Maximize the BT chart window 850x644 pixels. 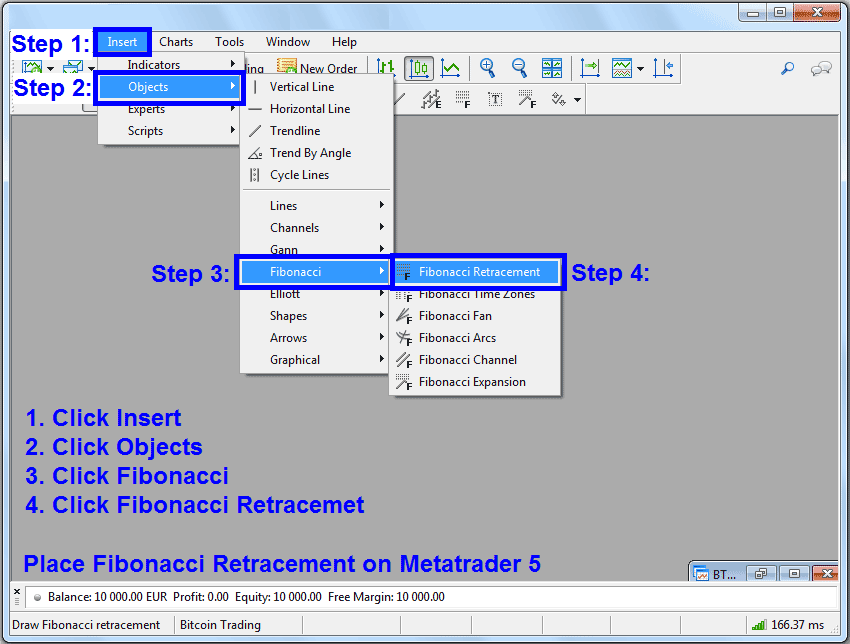pos(794,574)
